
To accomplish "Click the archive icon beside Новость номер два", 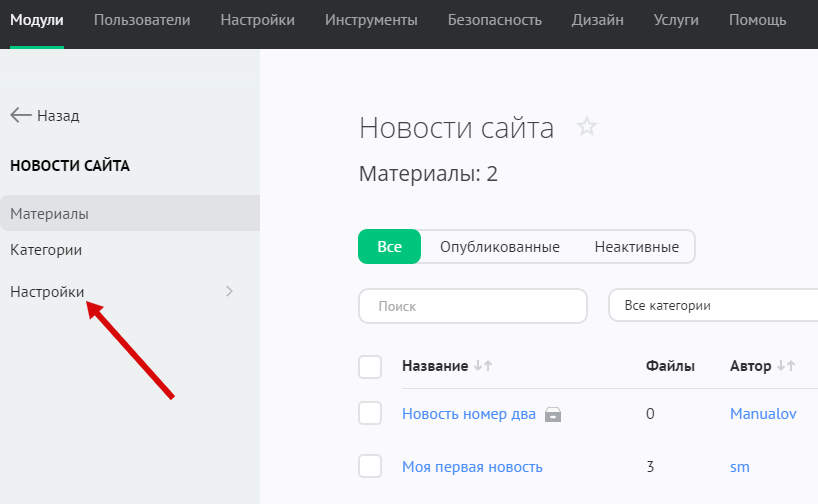I will pos(553,414).
